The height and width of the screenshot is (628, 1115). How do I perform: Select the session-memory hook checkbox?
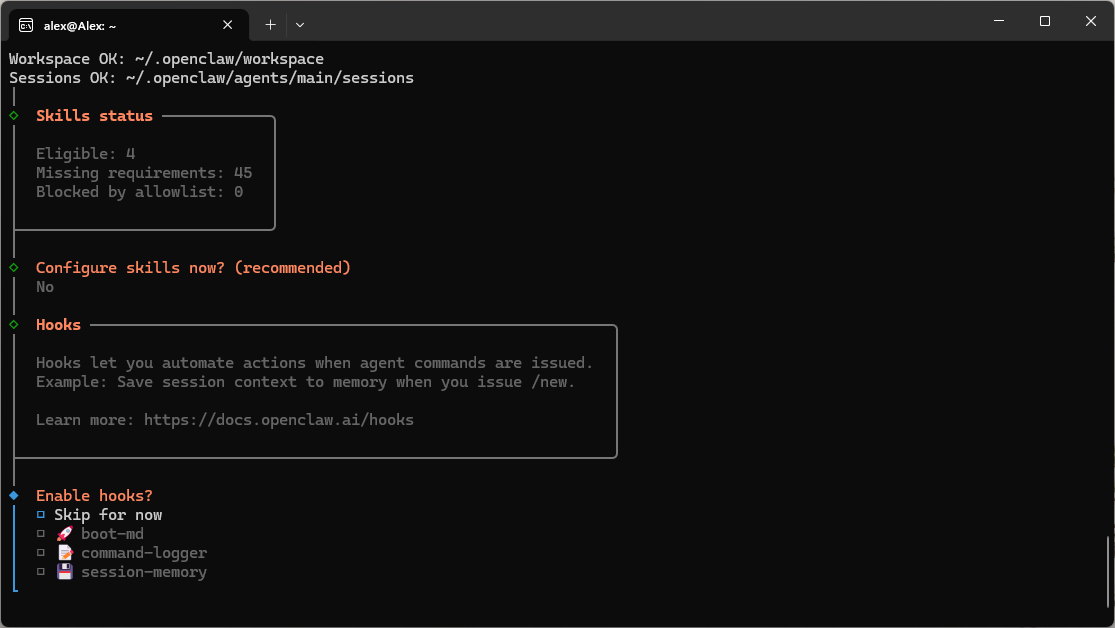[41, 572]
